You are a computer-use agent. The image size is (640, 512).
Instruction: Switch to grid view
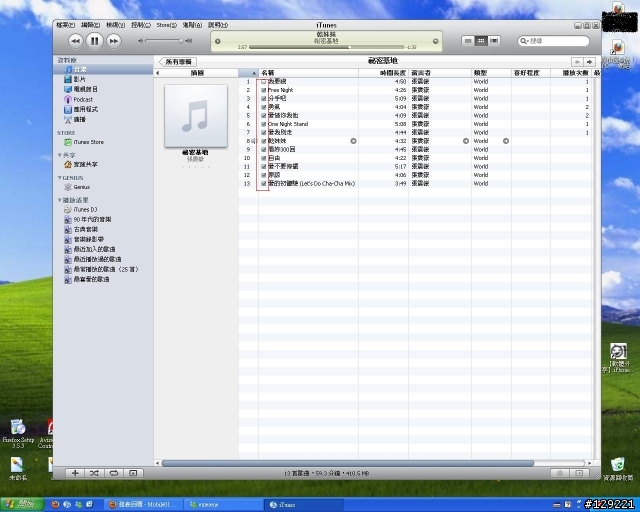tap(481, 41)
